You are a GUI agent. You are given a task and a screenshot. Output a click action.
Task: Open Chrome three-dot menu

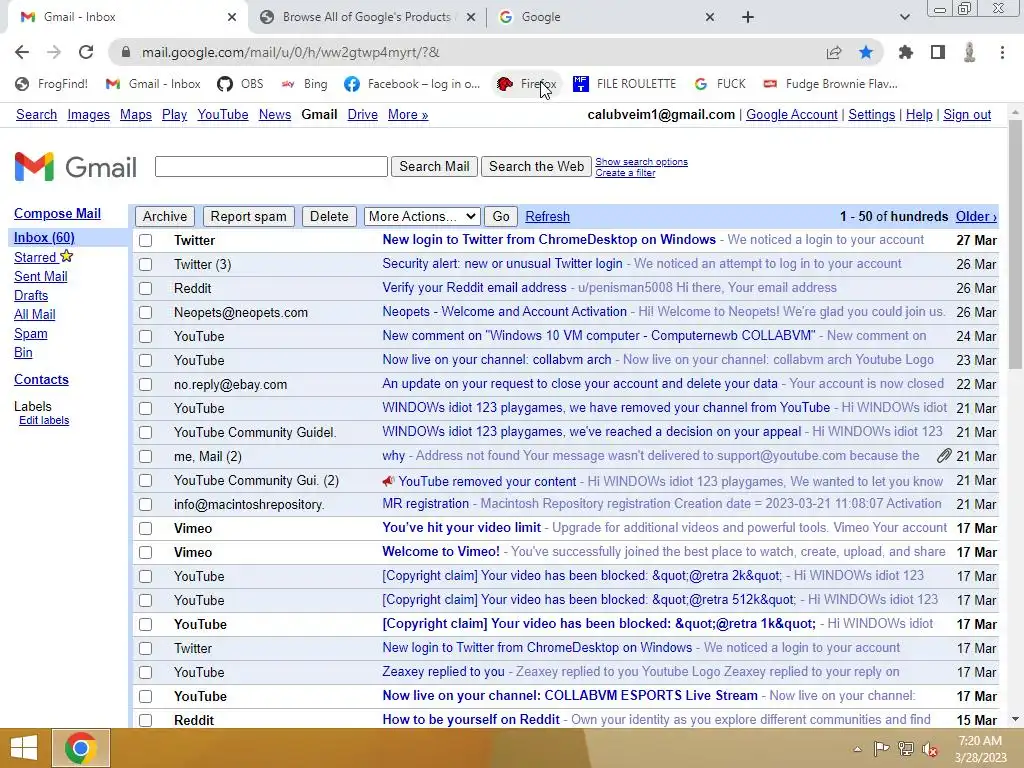click(1002, 52)
